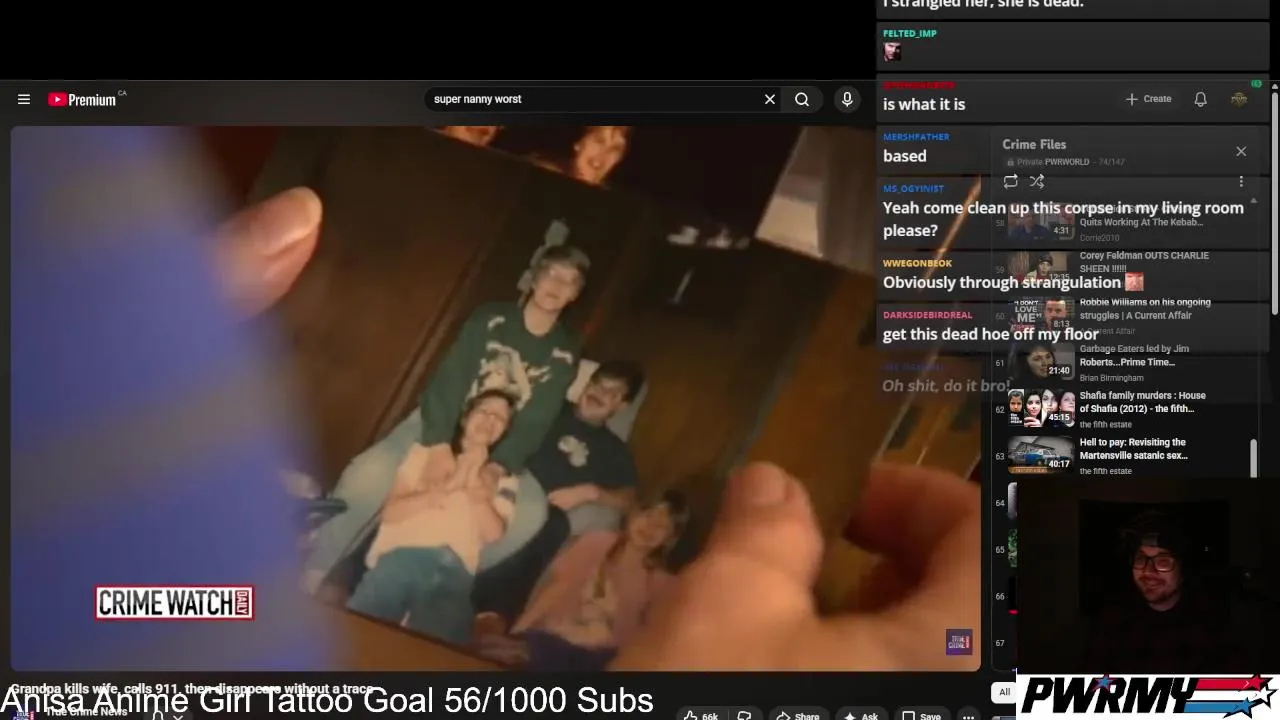Open the 'Brian Birmingham' channel name
Screen dimensions: 1280x720
click(1111, 378)
